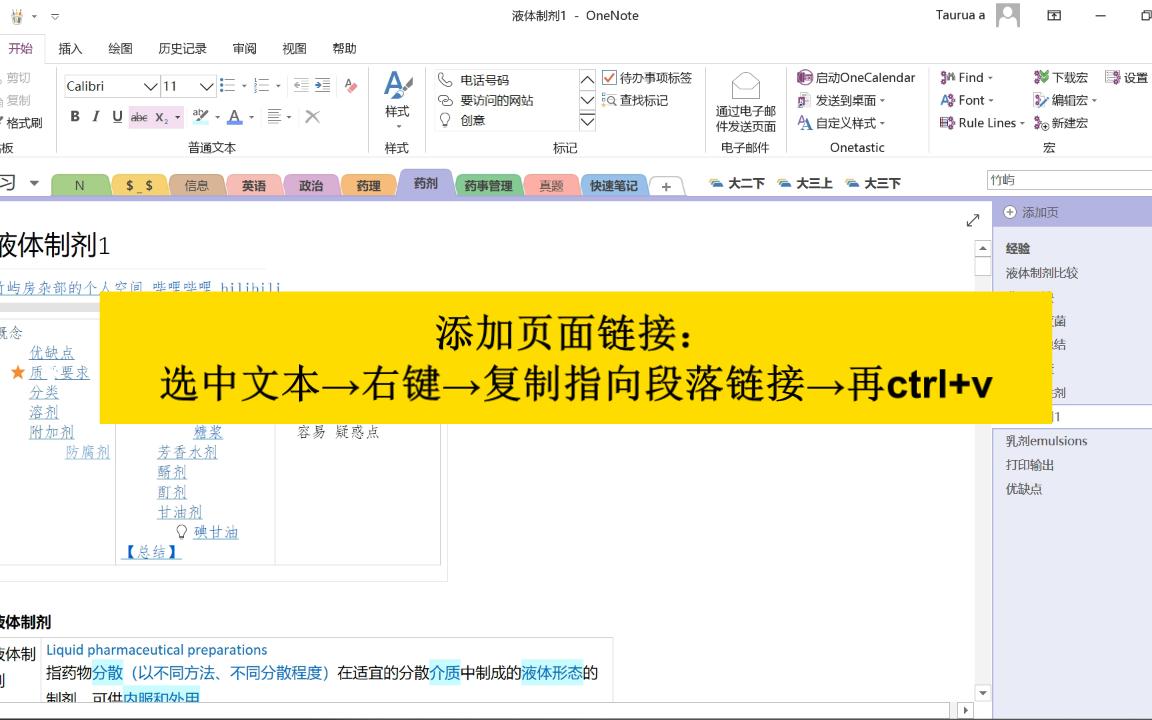
Task: Select the 药事管理 section tab
Action: pyautogui.click(x=488, y=184)
